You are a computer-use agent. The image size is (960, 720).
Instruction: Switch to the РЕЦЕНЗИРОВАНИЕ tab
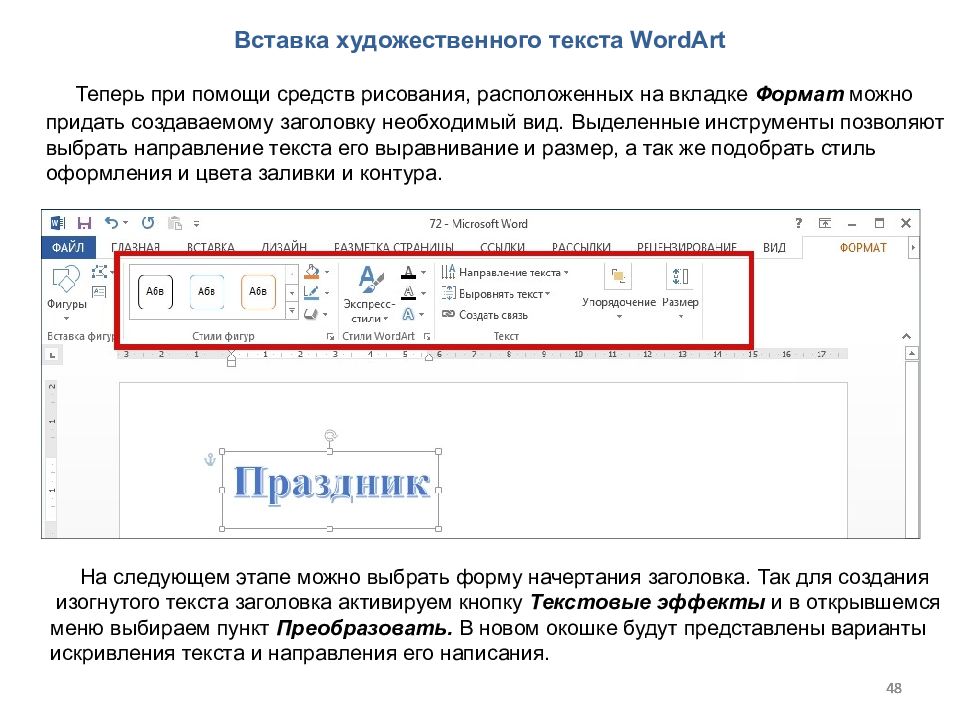point(687,247)
